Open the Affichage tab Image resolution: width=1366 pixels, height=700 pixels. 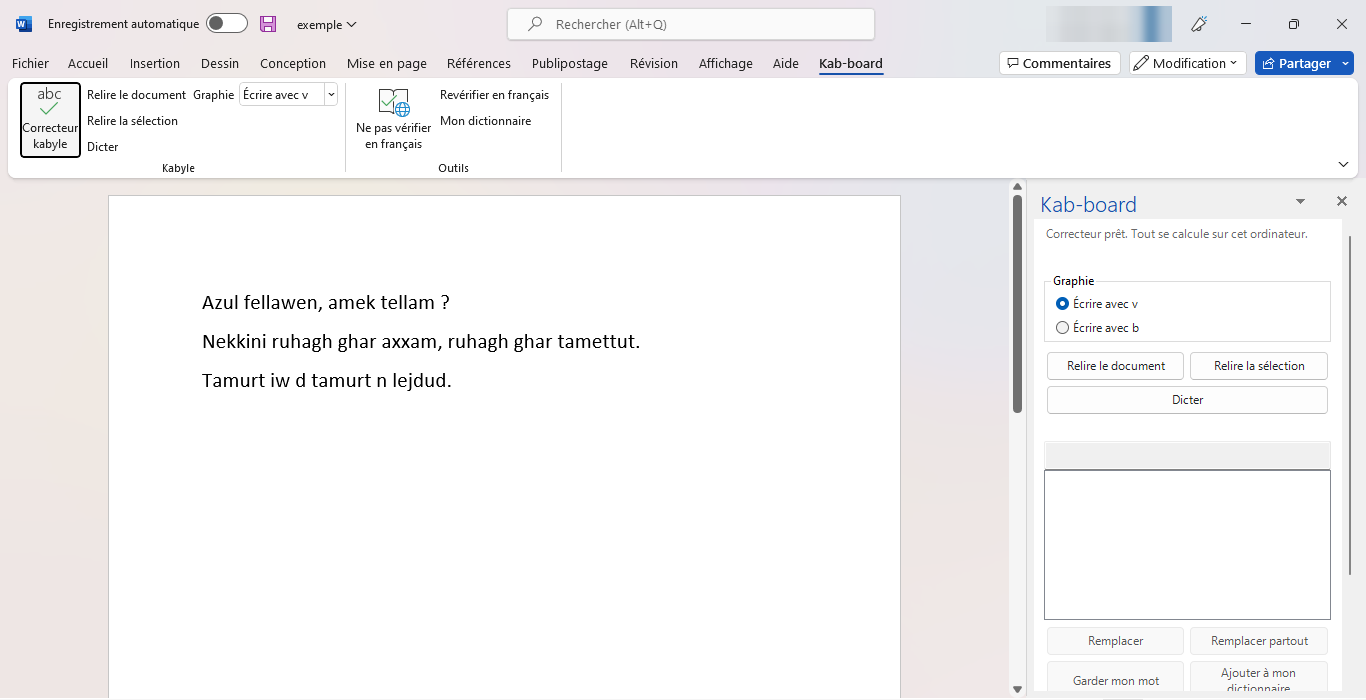tap(726, 63)
